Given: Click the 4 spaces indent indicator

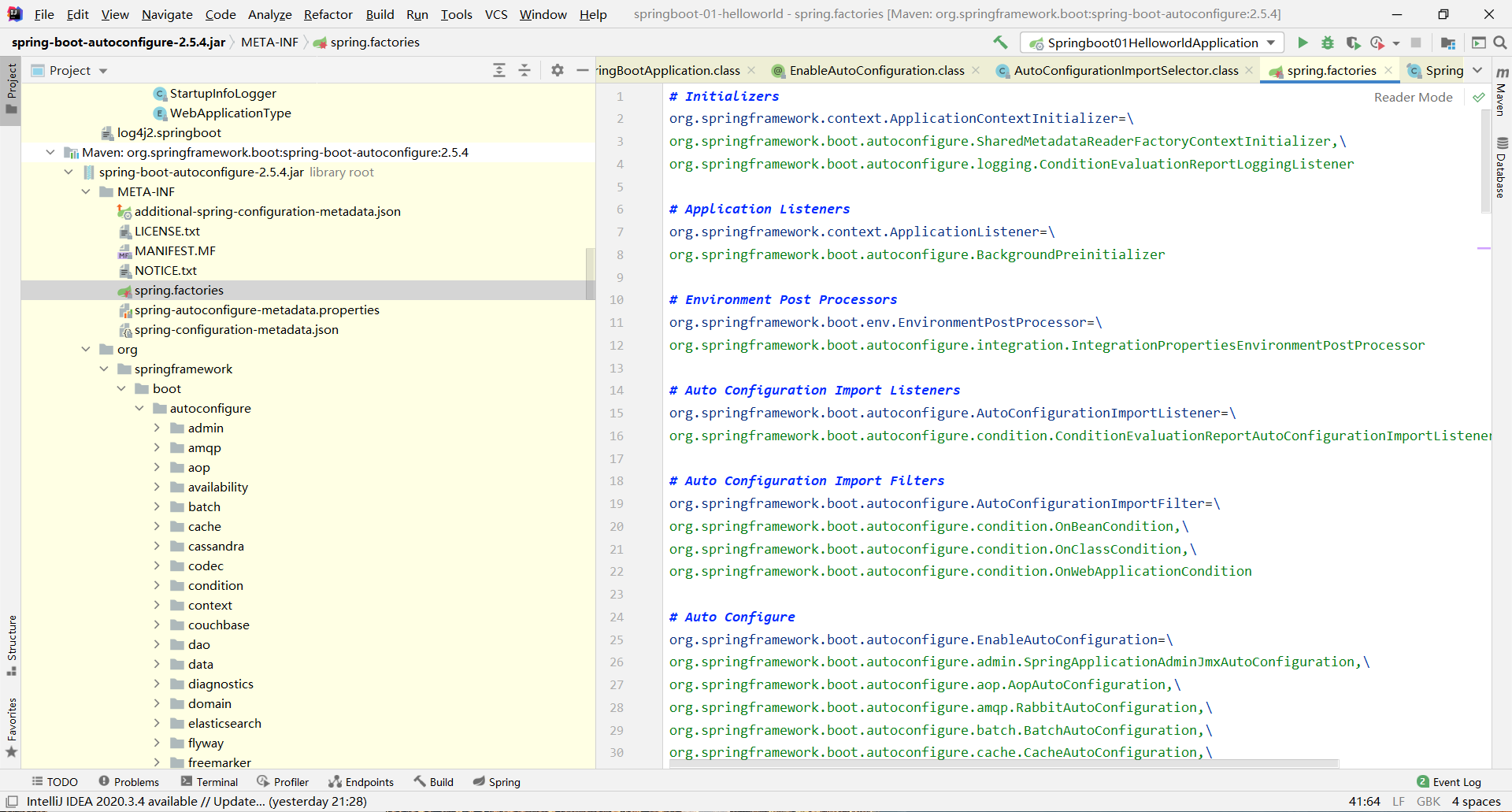Looking at the screenshot, I should (1476, 802).
